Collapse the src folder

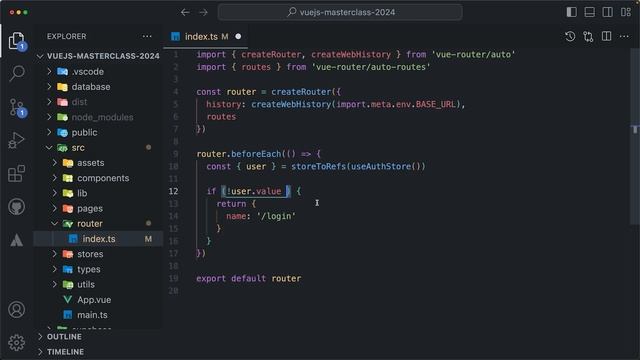point(98,148)
